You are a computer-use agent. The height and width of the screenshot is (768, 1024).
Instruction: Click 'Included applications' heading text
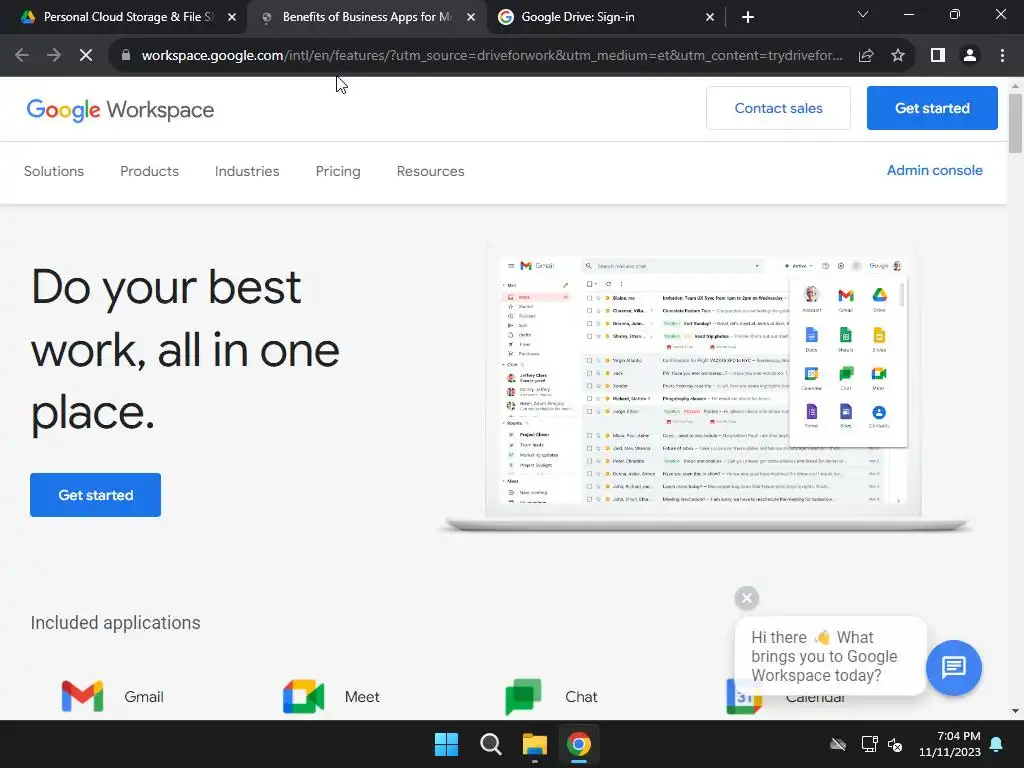[116, 623]
